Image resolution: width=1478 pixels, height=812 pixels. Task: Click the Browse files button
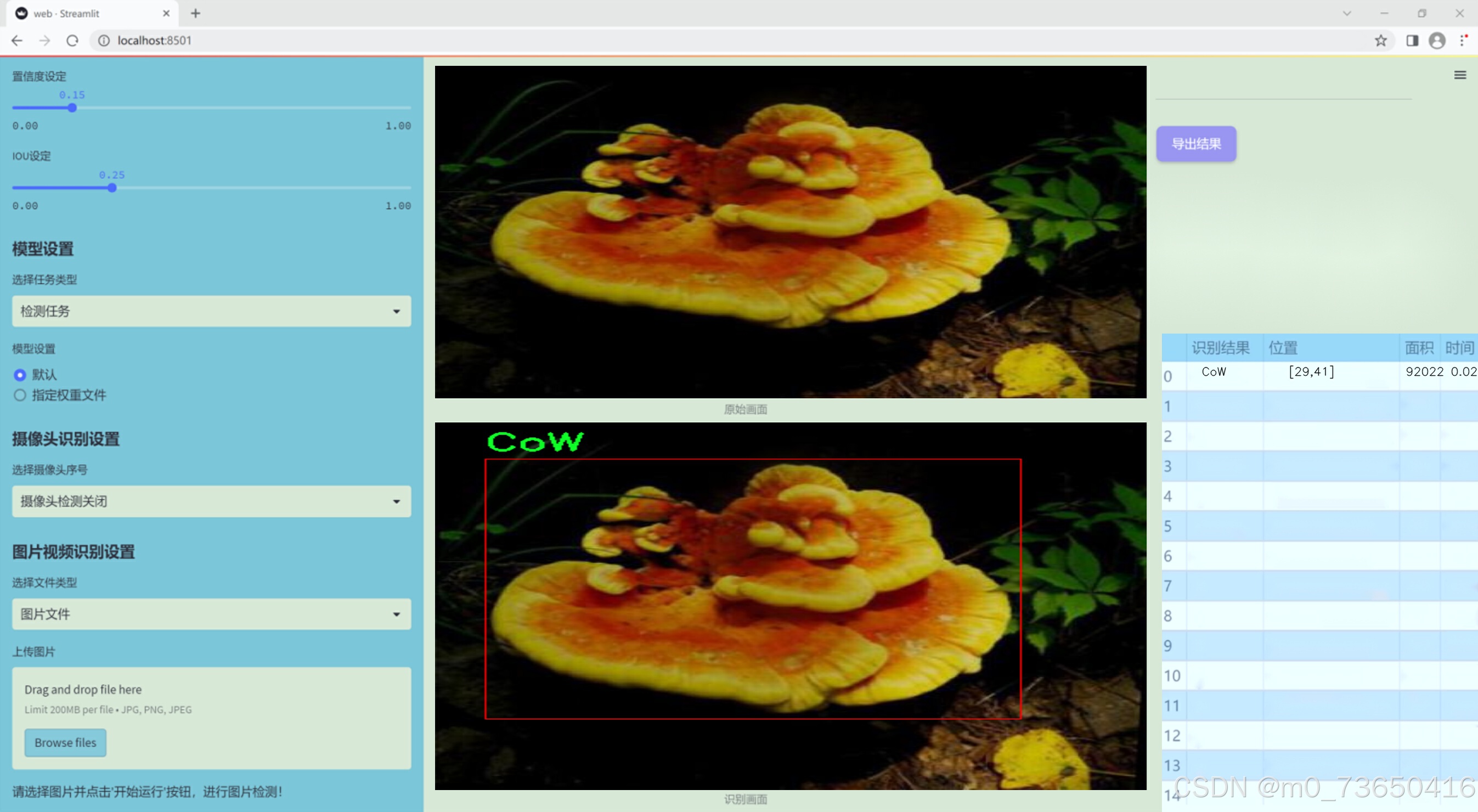(65, 742)
